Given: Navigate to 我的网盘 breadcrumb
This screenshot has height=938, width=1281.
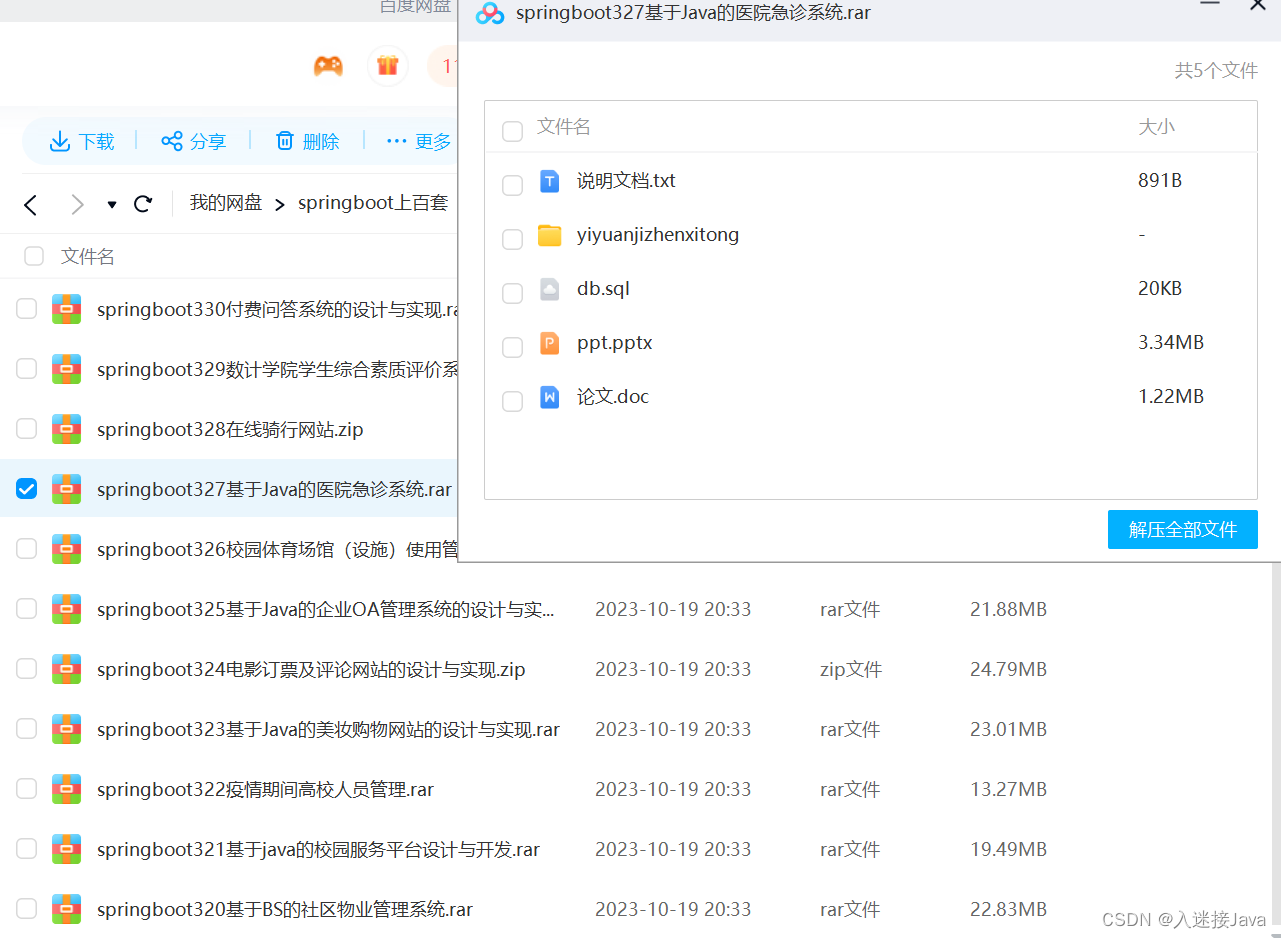Looking at the screenshot, I should click(x=226, y=203).
